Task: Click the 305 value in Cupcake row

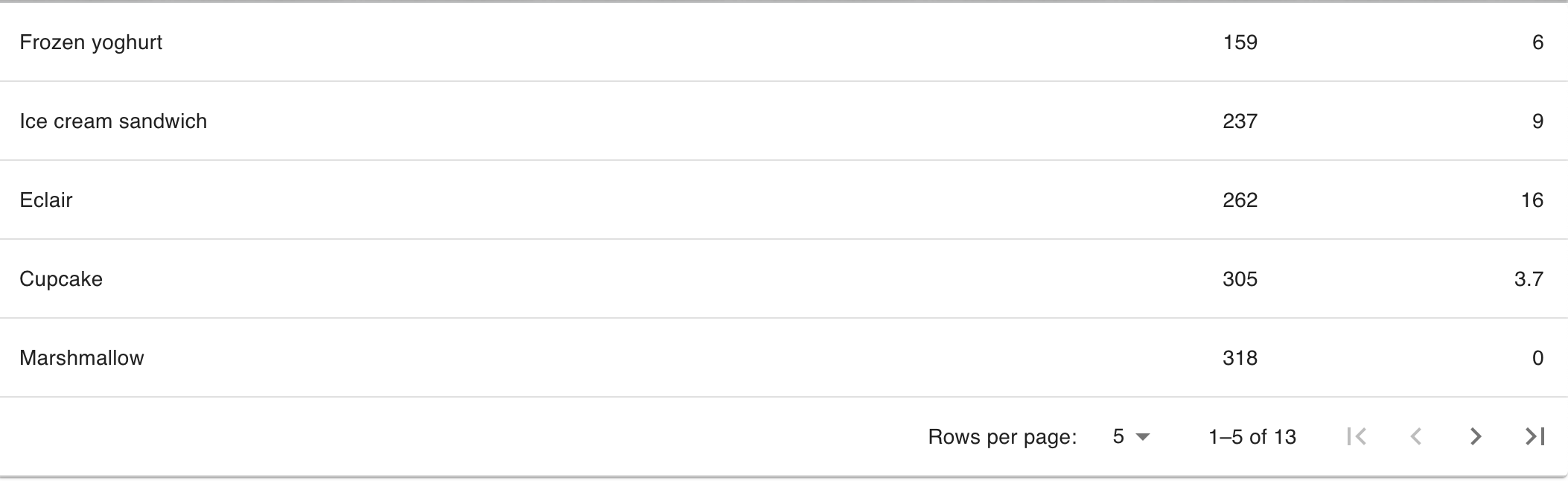Action: (1240, 279)
